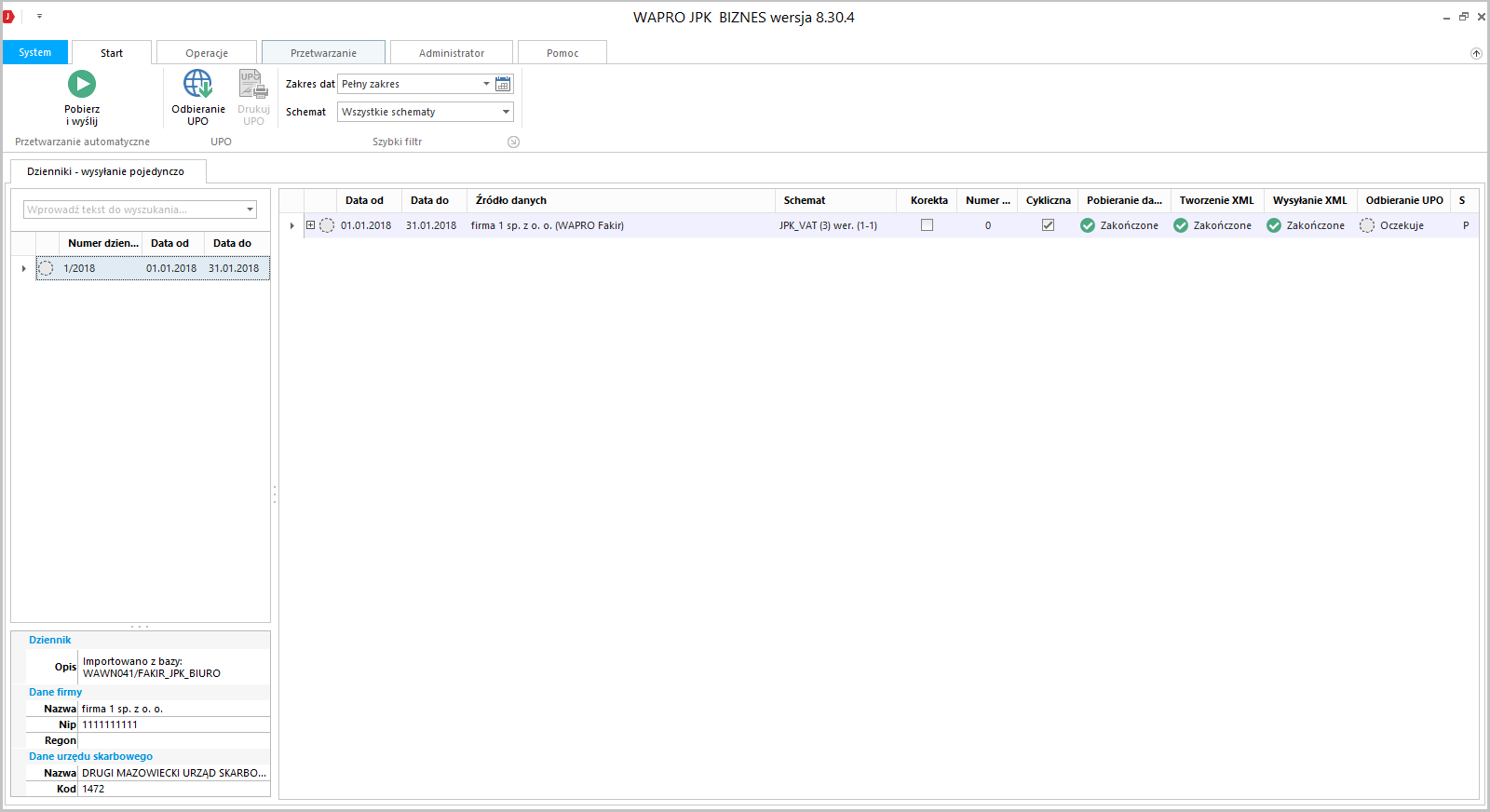
Task: Click the Oczekuje status icon under Odbieranie UPO
Action: pyautogui.click(x=1367, y=225)
